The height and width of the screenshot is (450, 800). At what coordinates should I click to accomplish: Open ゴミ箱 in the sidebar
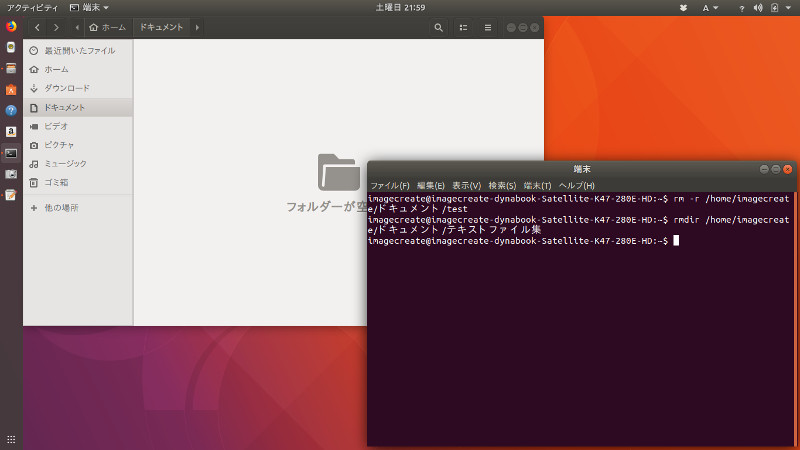click(x=78, y=182)
